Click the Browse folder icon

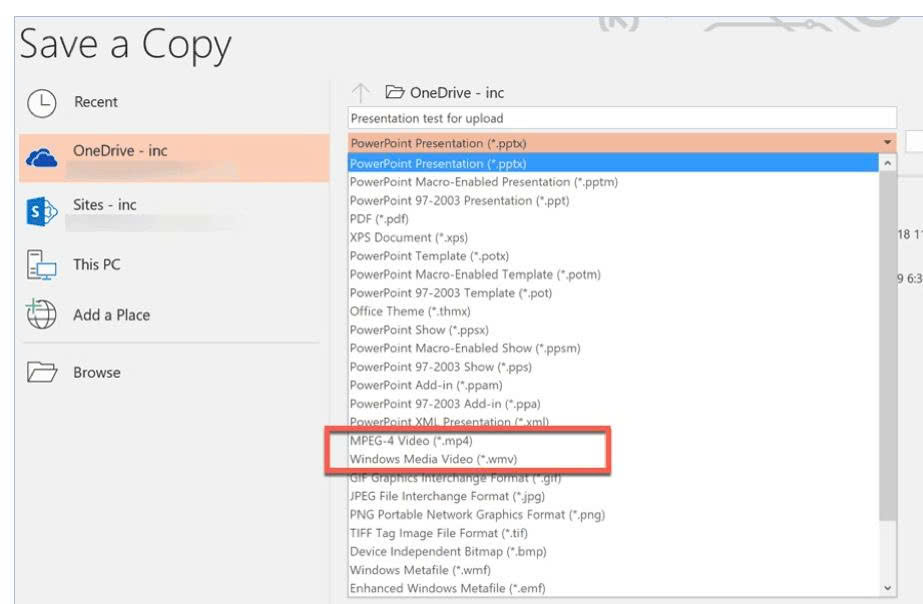point(41,373)
